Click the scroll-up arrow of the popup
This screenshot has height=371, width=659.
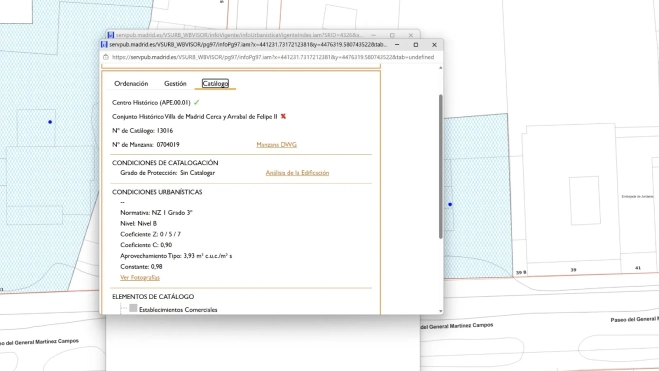click(440, 68)
